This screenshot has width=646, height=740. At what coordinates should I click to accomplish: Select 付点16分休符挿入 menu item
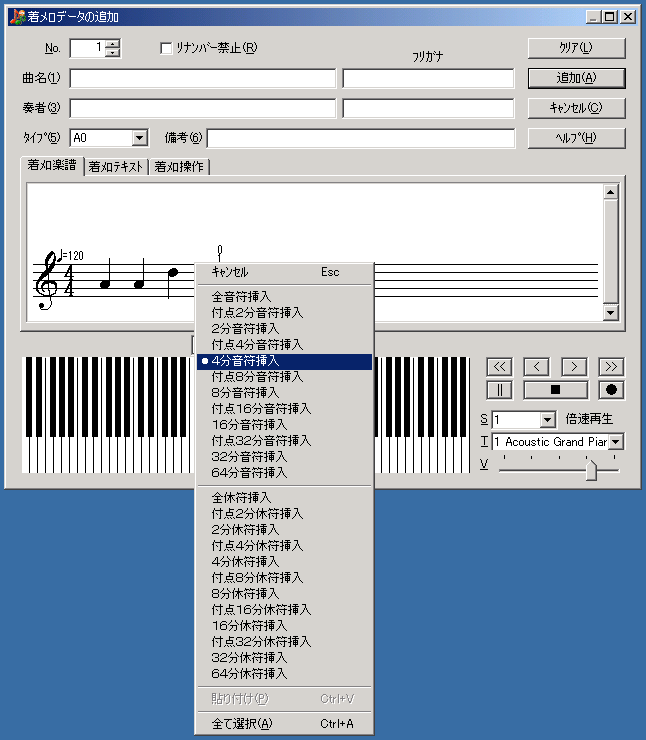(x=284, y=610)
